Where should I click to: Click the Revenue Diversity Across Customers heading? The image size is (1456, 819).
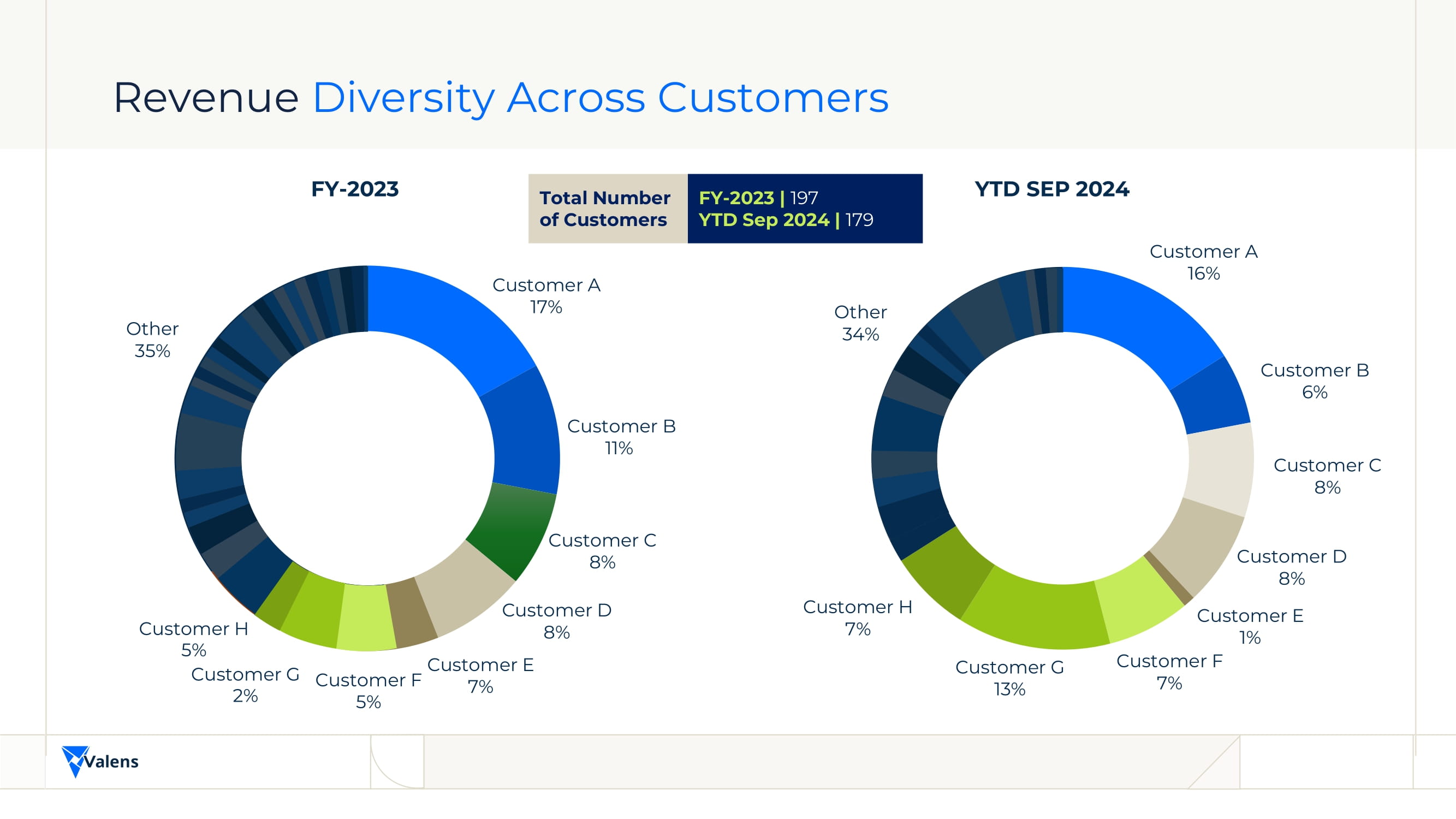click(501, 98)
